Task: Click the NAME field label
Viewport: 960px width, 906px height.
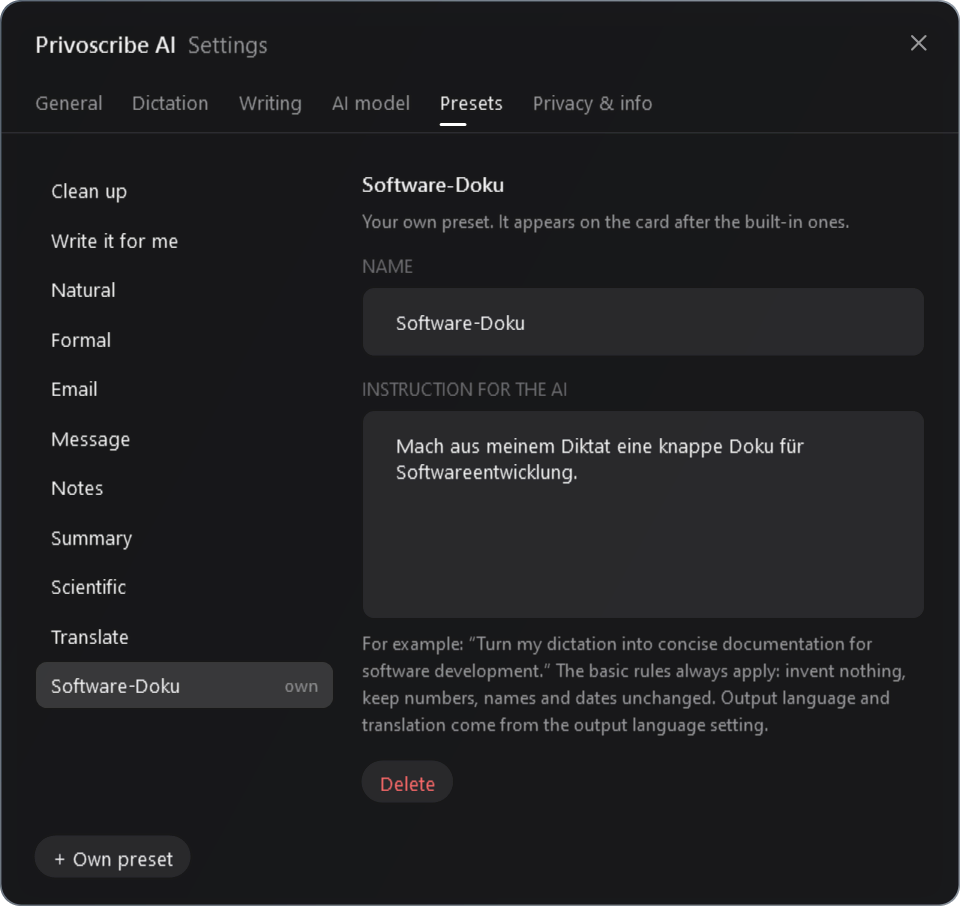Action: point(388,267)
